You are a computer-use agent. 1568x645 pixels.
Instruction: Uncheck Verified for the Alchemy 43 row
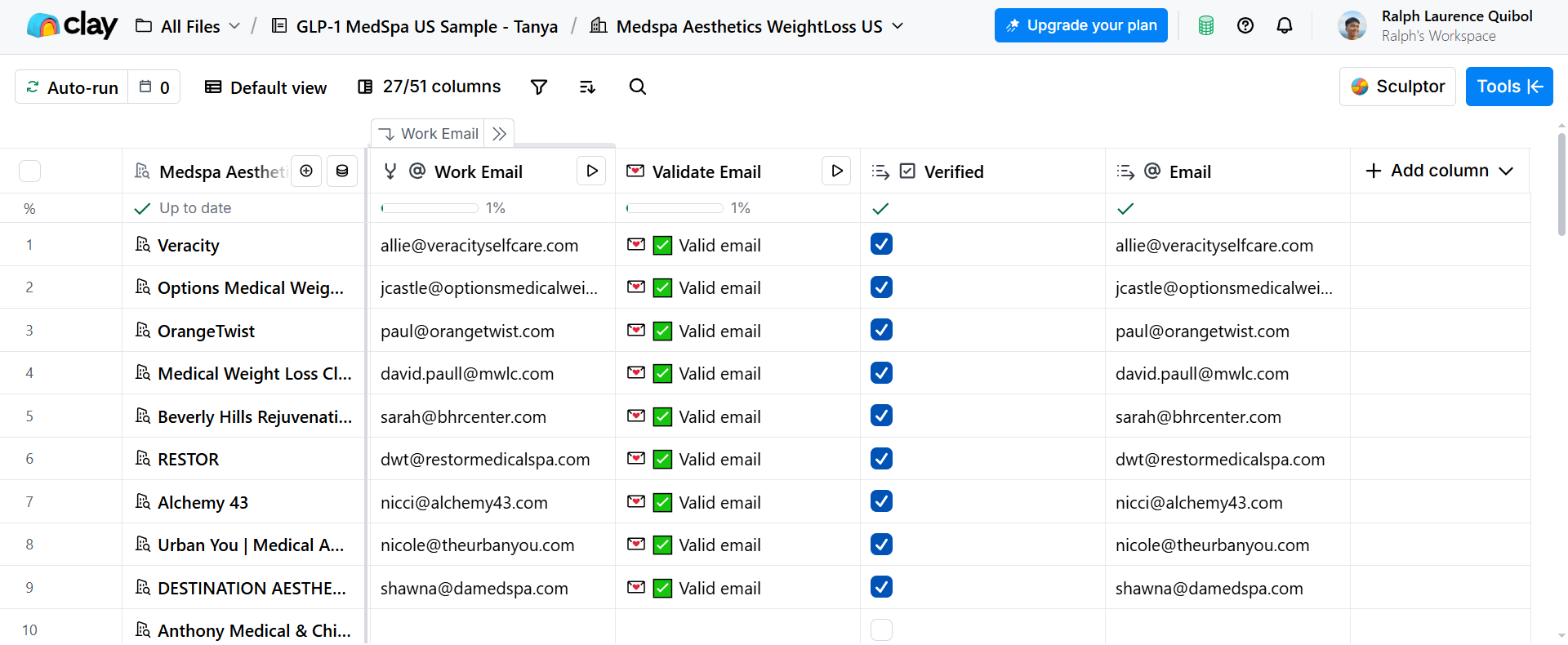[x=881, y=501]
